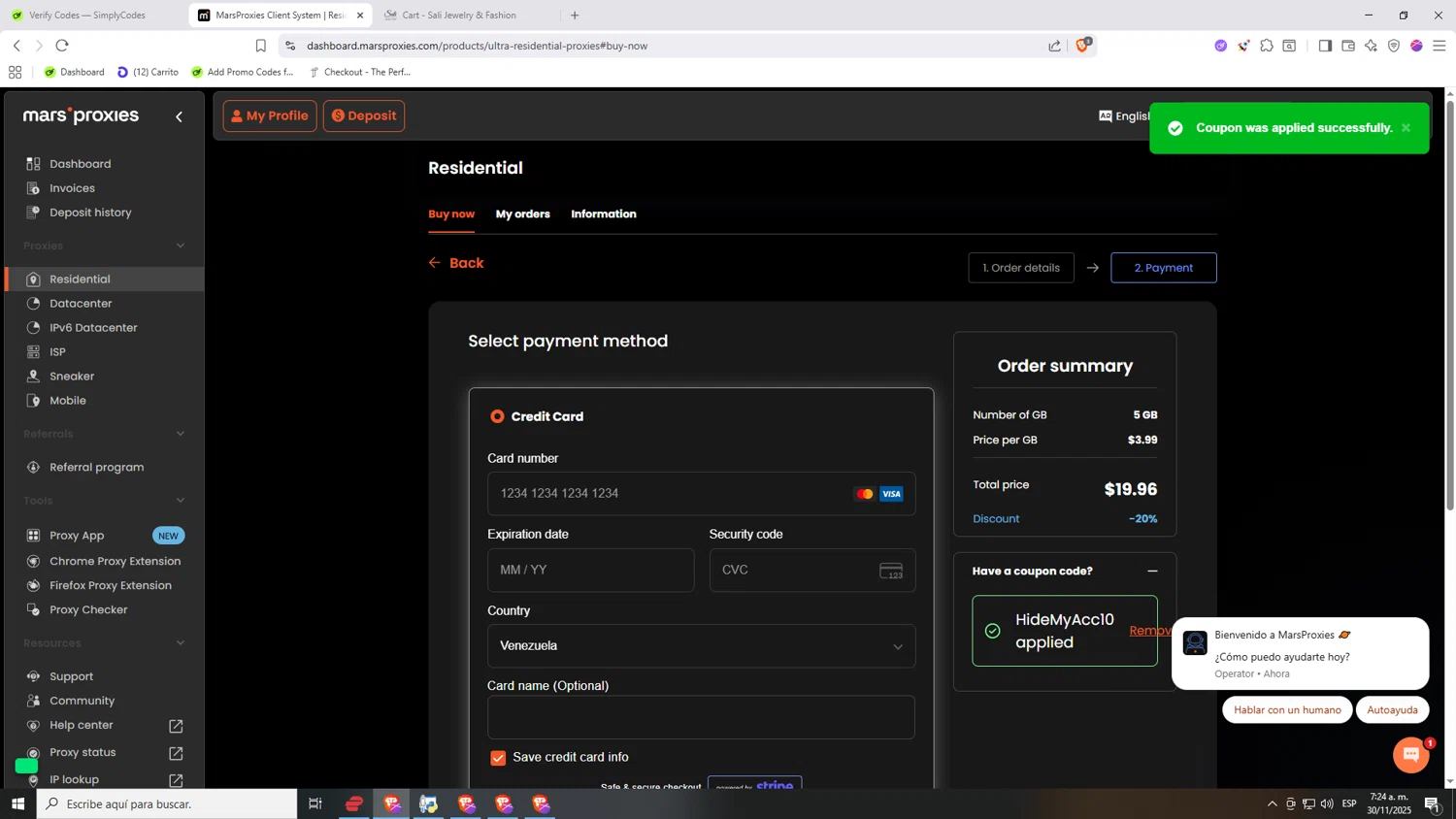The image size is (1456, 819).
Task: Open Deposit history page
Action: (90, 213)
